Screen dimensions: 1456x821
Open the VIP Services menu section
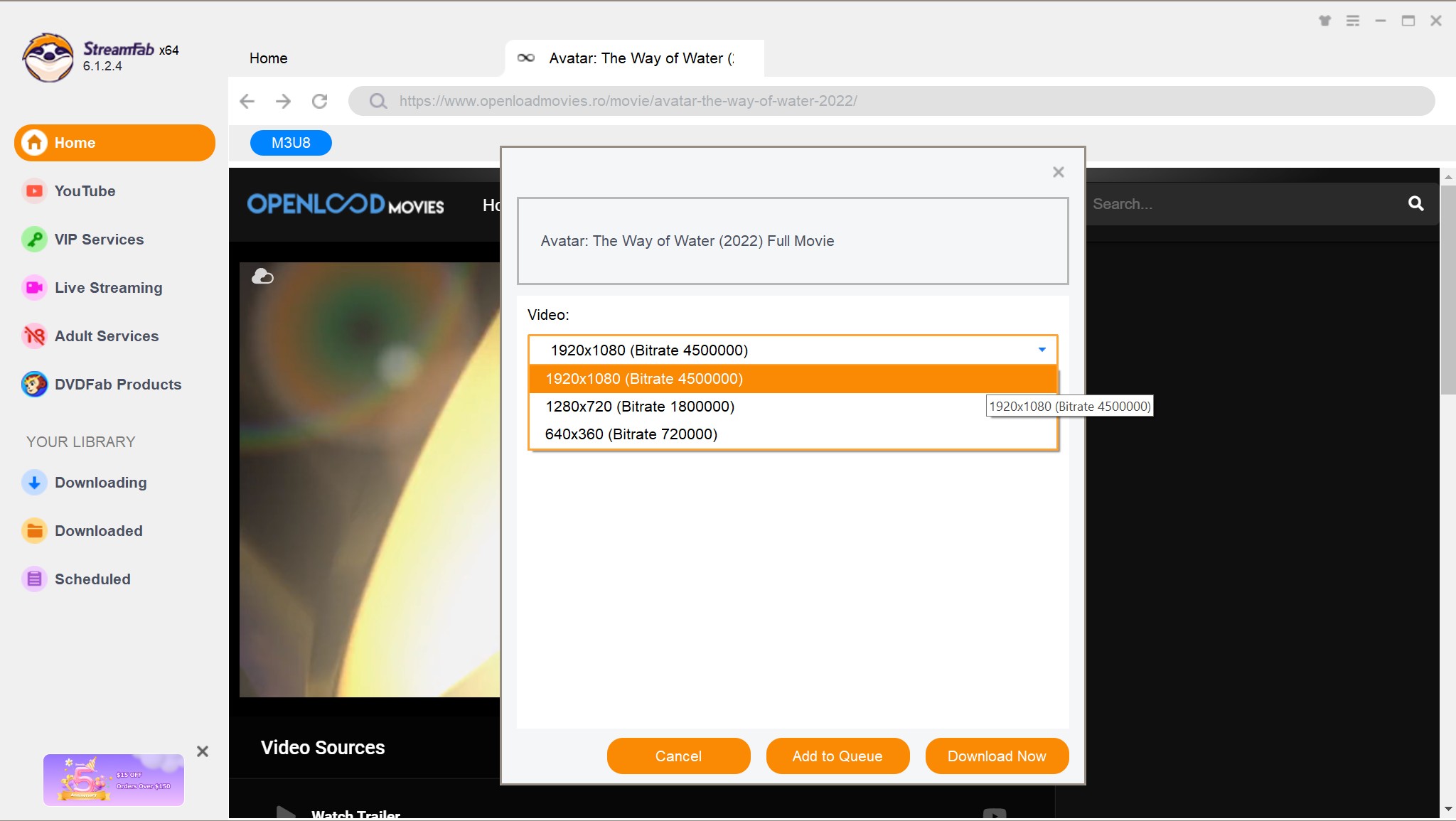tap(99, 239)
